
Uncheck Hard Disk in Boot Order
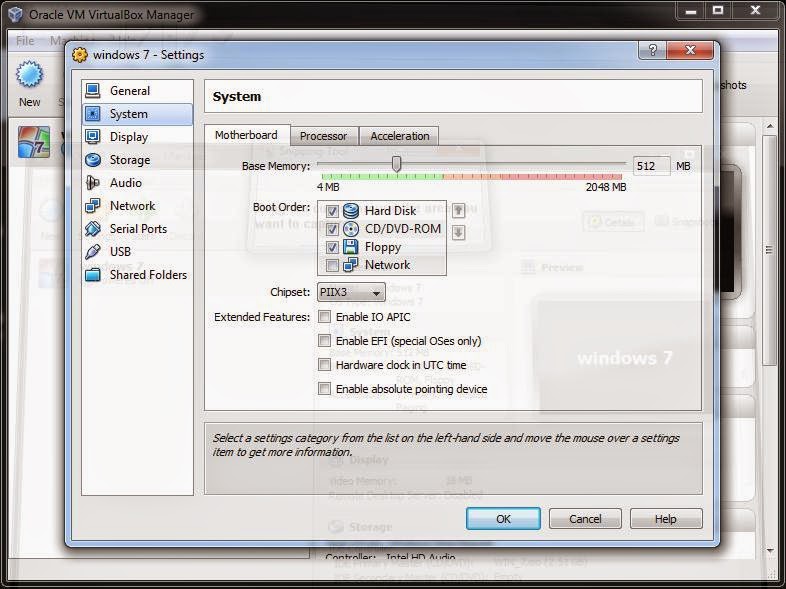332,211
